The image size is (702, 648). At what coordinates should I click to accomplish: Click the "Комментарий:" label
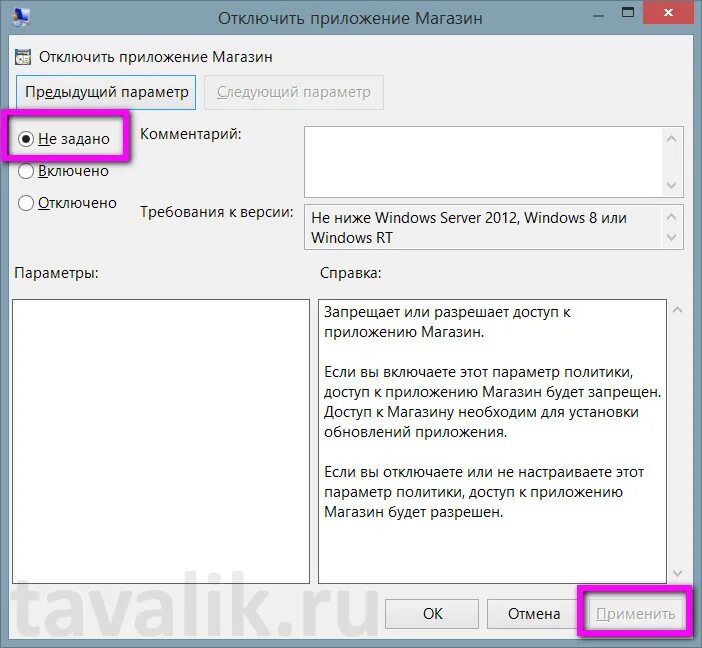click(x=191, y=134)
